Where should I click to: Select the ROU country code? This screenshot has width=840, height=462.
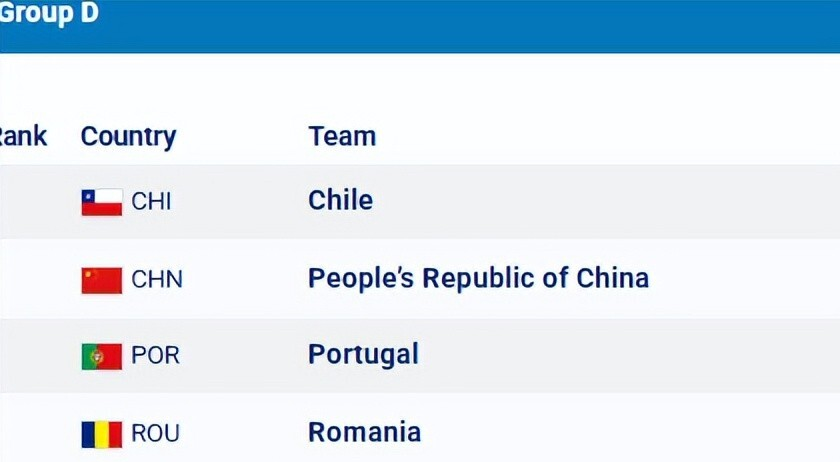[156, 434]
